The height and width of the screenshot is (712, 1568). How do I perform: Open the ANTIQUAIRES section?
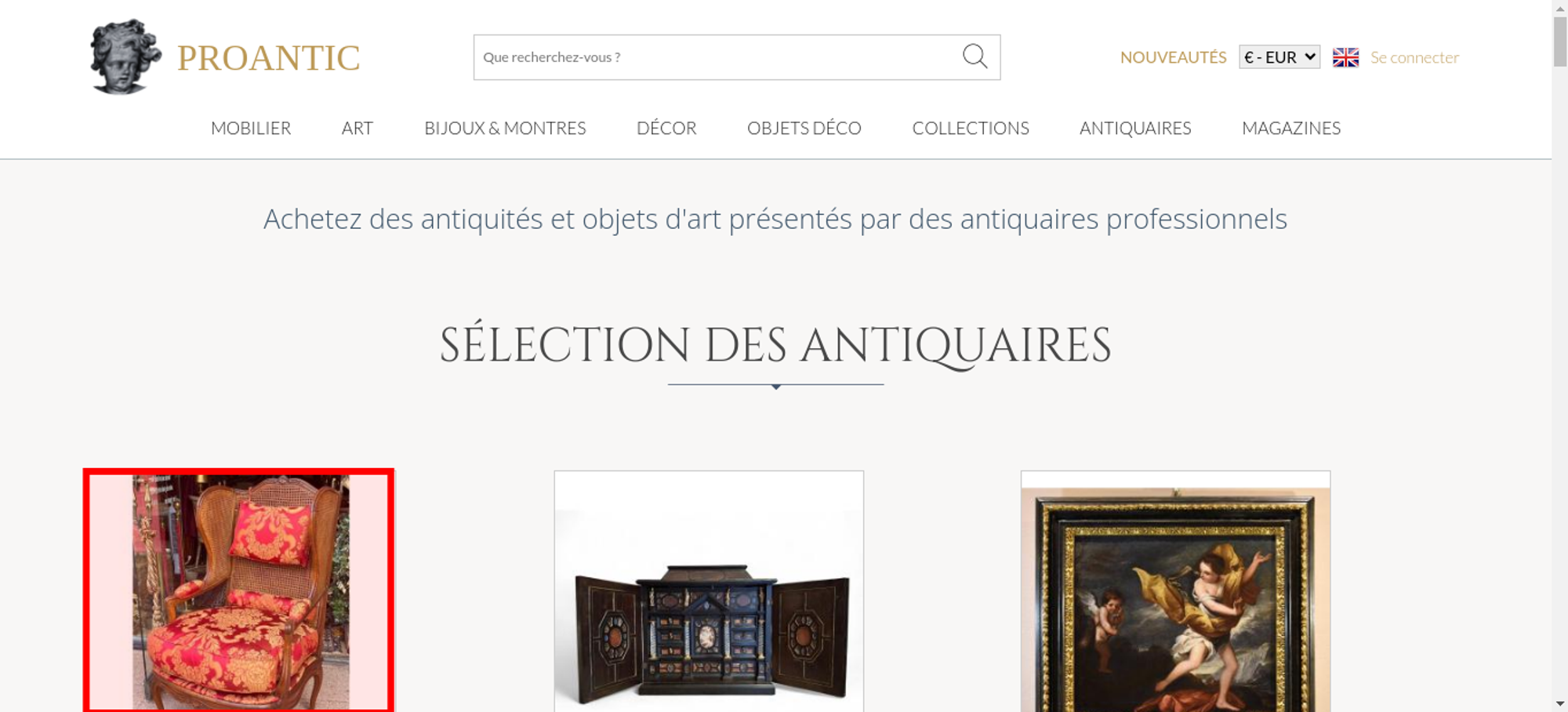[x=1135, y=128]
